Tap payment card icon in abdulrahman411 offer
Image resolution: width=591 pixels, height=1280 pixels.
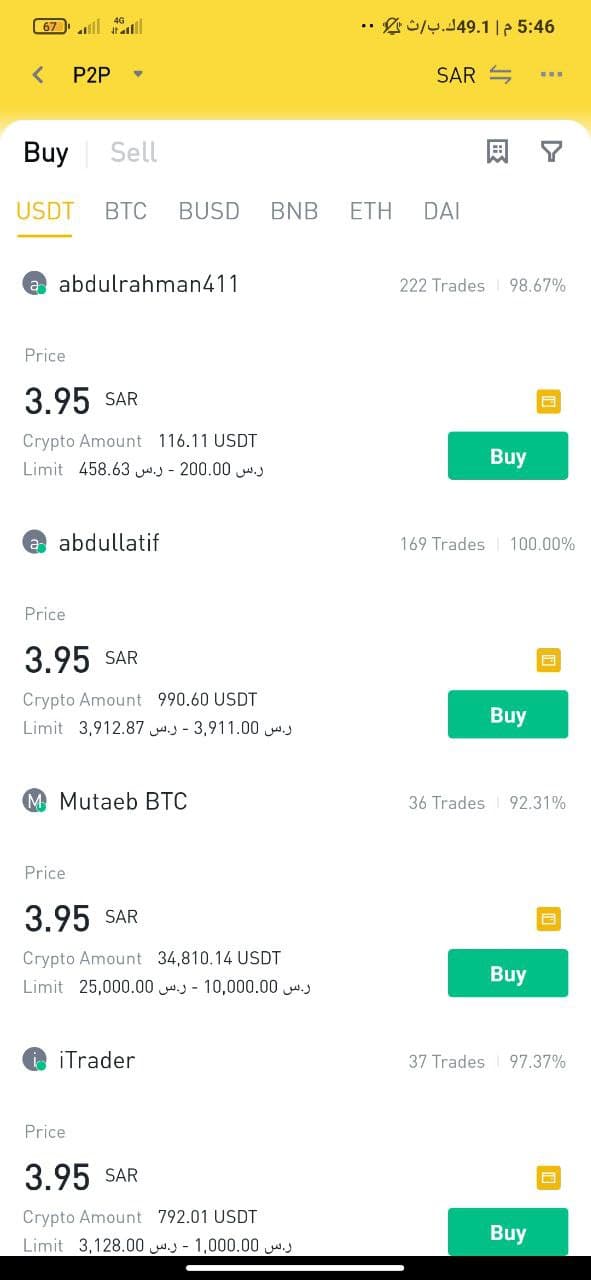[x=548, y=402]
